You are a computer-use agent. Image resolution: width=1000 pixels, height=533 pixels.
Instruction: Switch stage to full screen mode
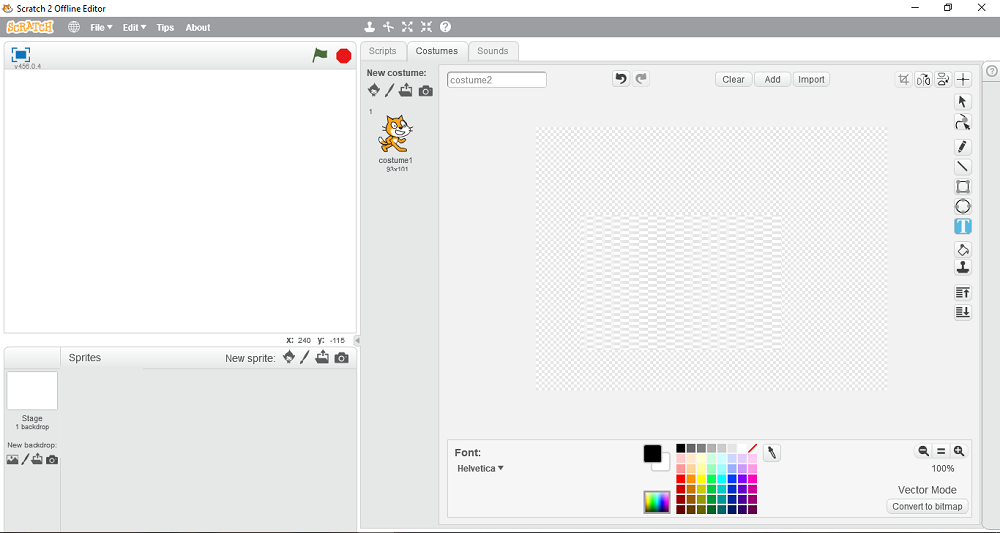point(21,55)
